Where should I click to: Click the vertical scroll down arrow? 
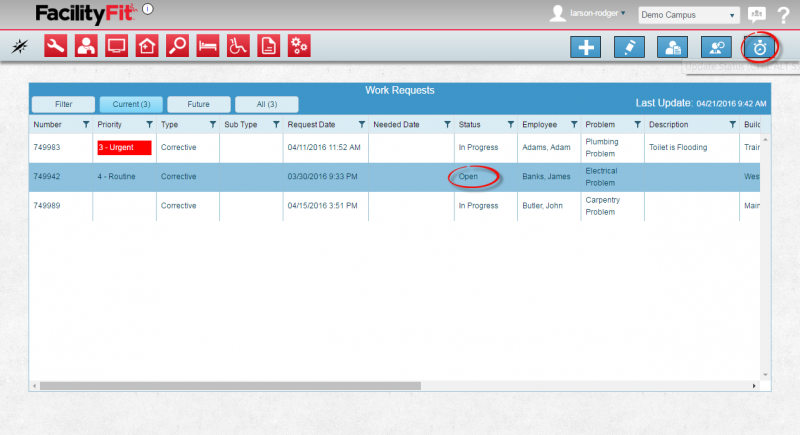(765, 375)
